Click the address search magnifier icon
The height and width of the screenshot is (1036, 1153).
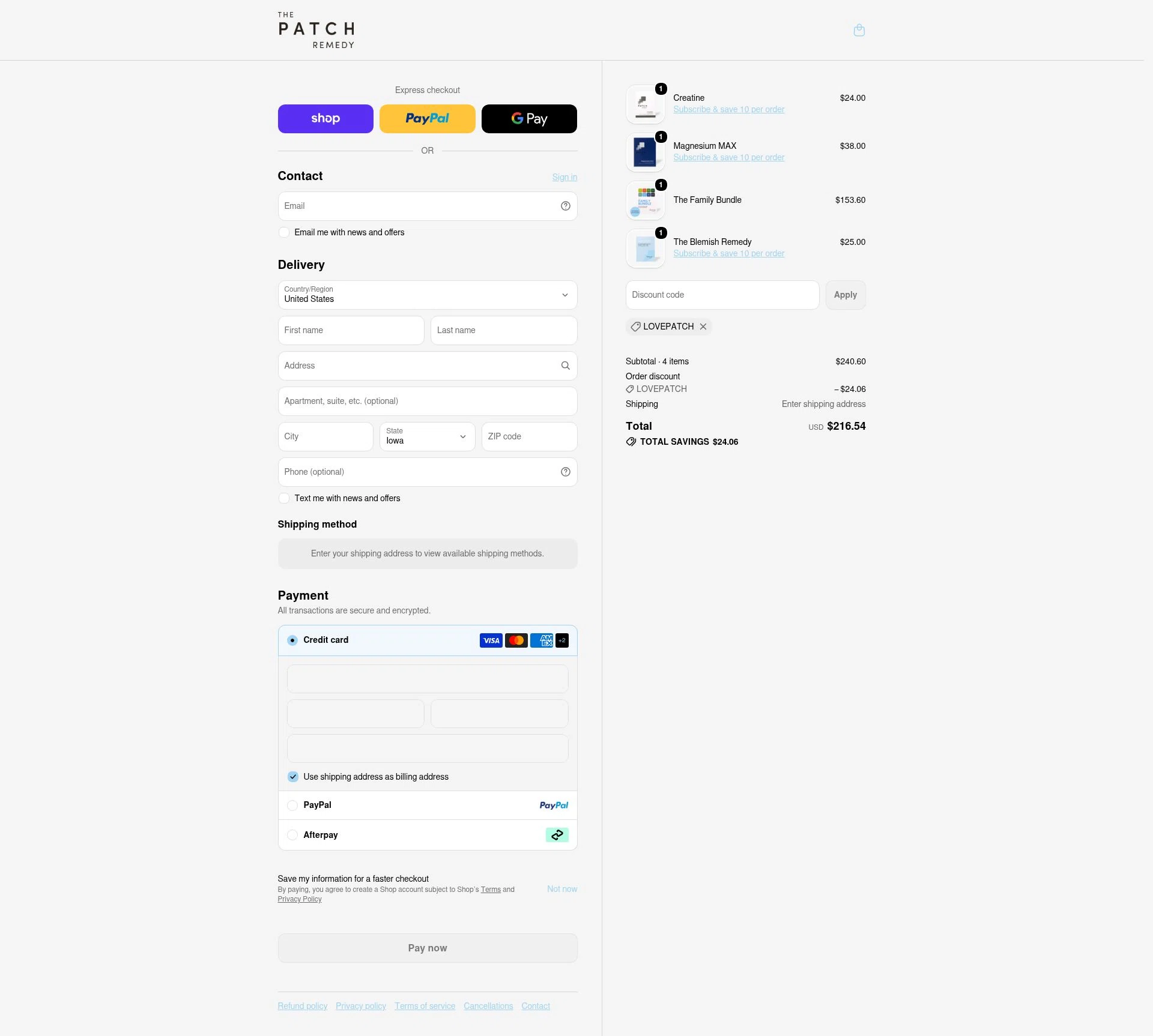coord(565,366)
